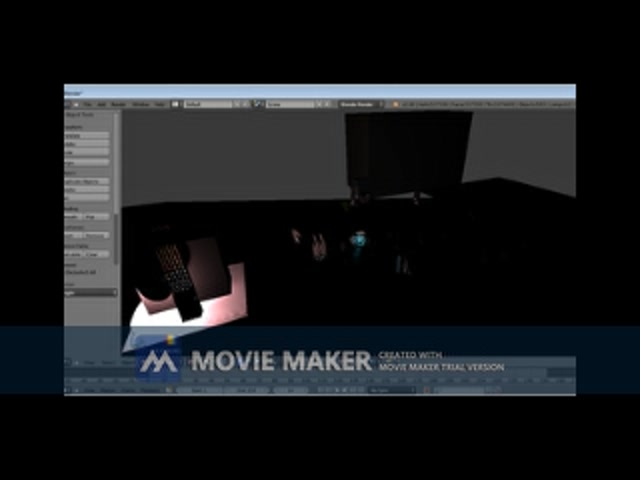
Task: Toggle the timeline auto-keyframe record button
Action: pos(426,390)
